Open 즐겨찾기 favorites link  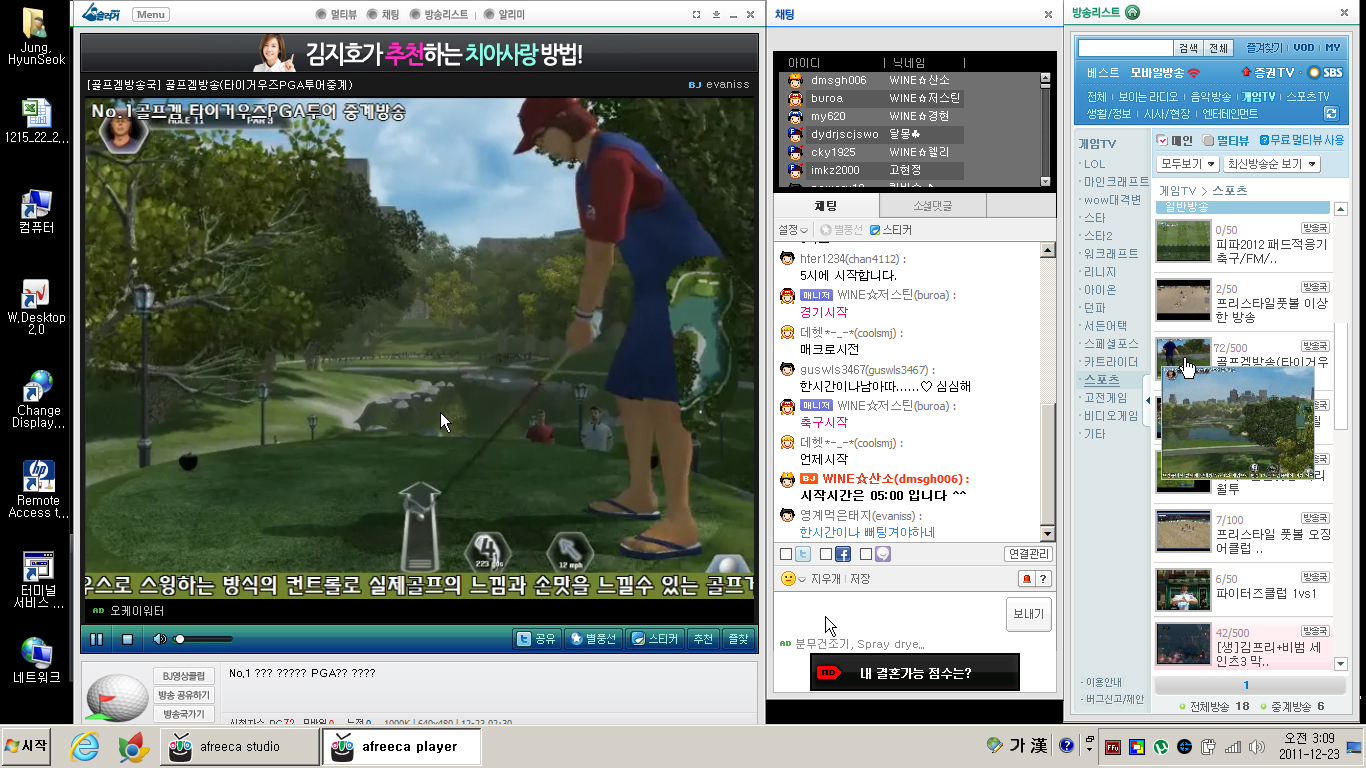(x=1264, y=48)
